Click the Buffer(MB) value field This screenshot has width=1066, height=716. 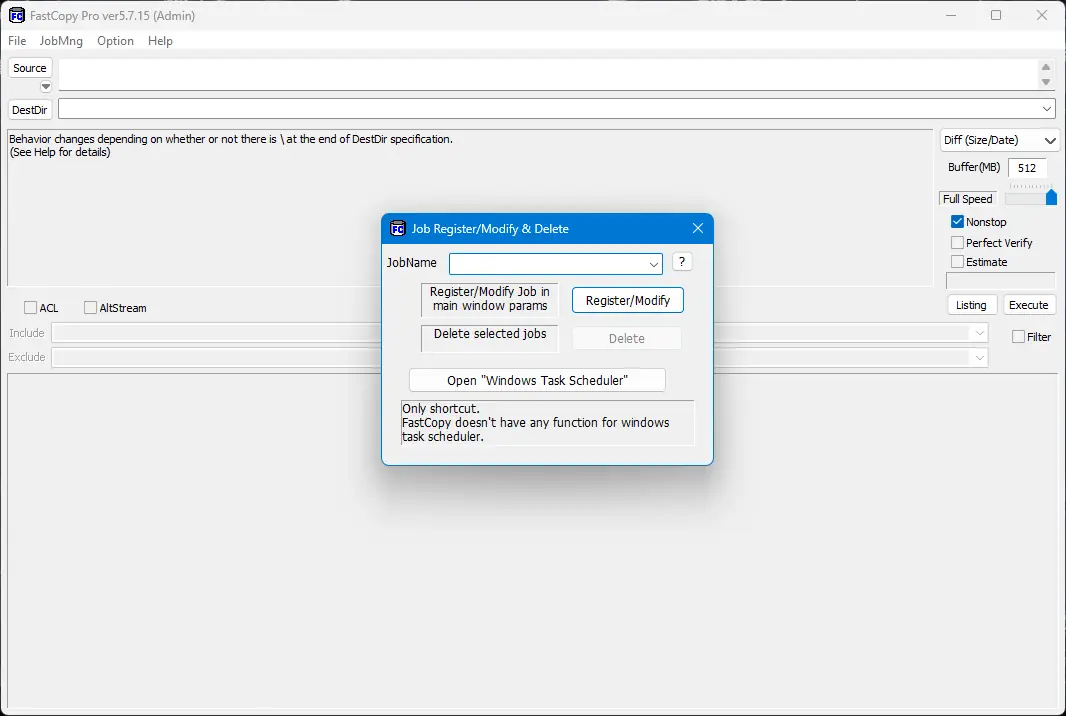point(1027,168)
